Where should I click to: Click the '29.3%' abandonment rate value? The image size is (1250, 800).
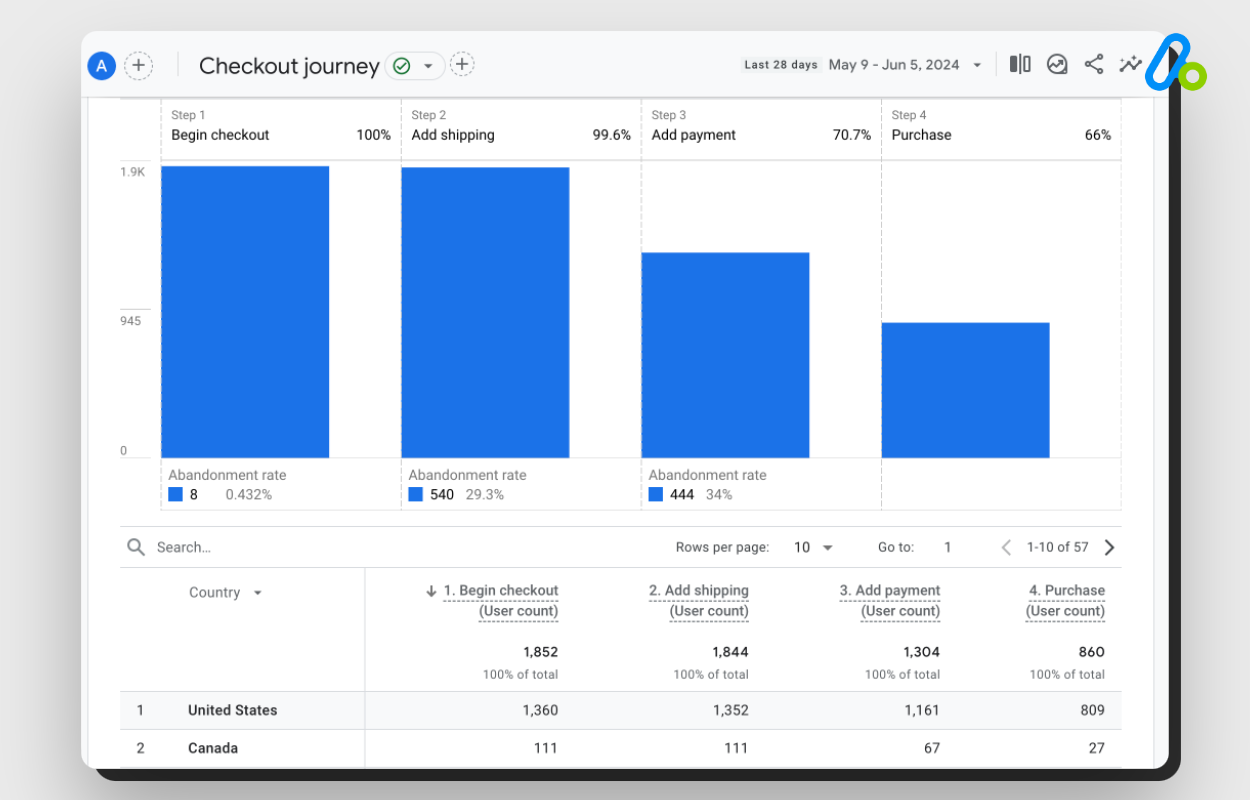tap(485, 494)
